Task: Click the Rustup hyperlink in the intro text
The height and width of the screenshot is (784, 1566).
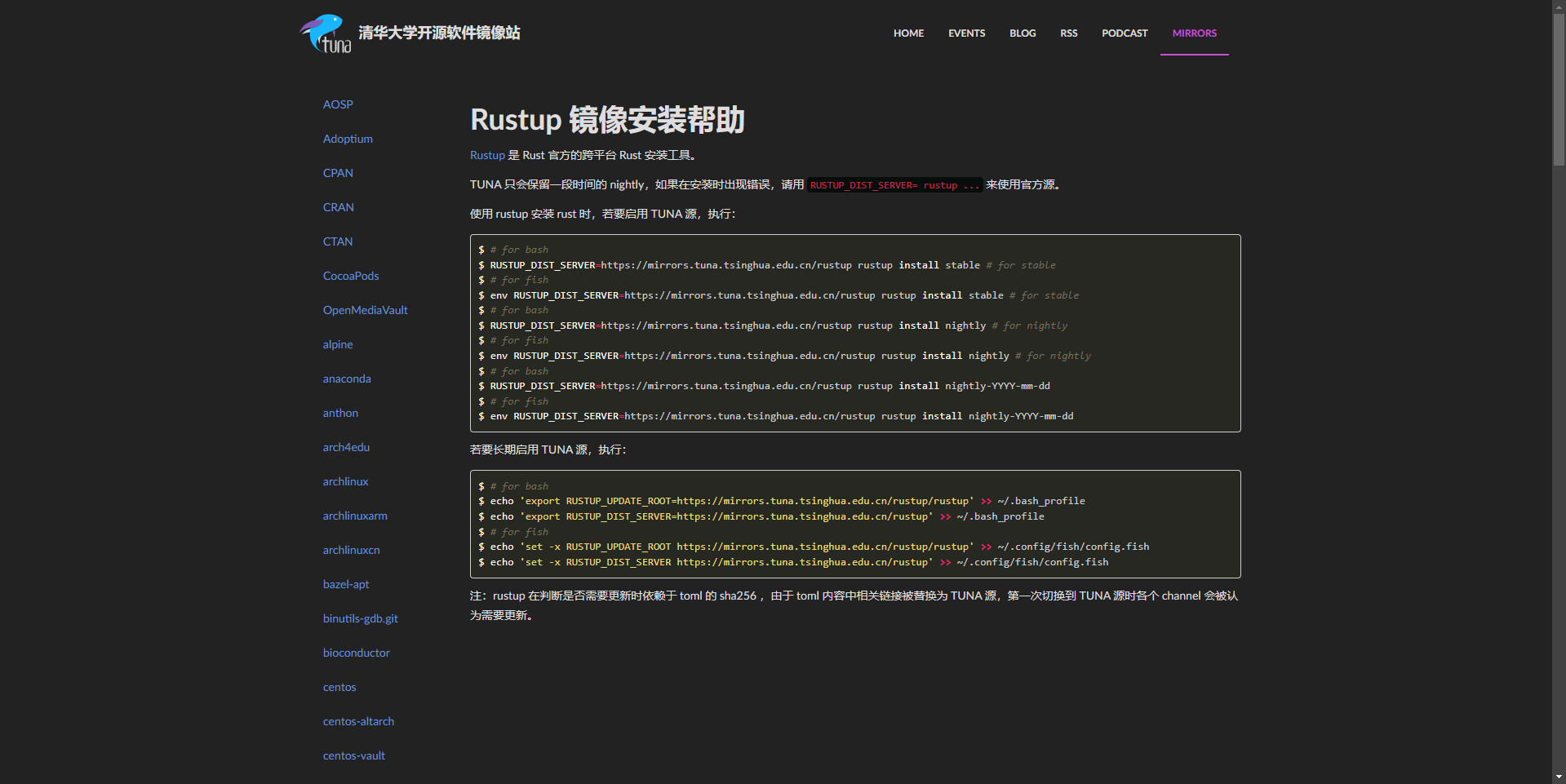Action: tap(487, 155)
